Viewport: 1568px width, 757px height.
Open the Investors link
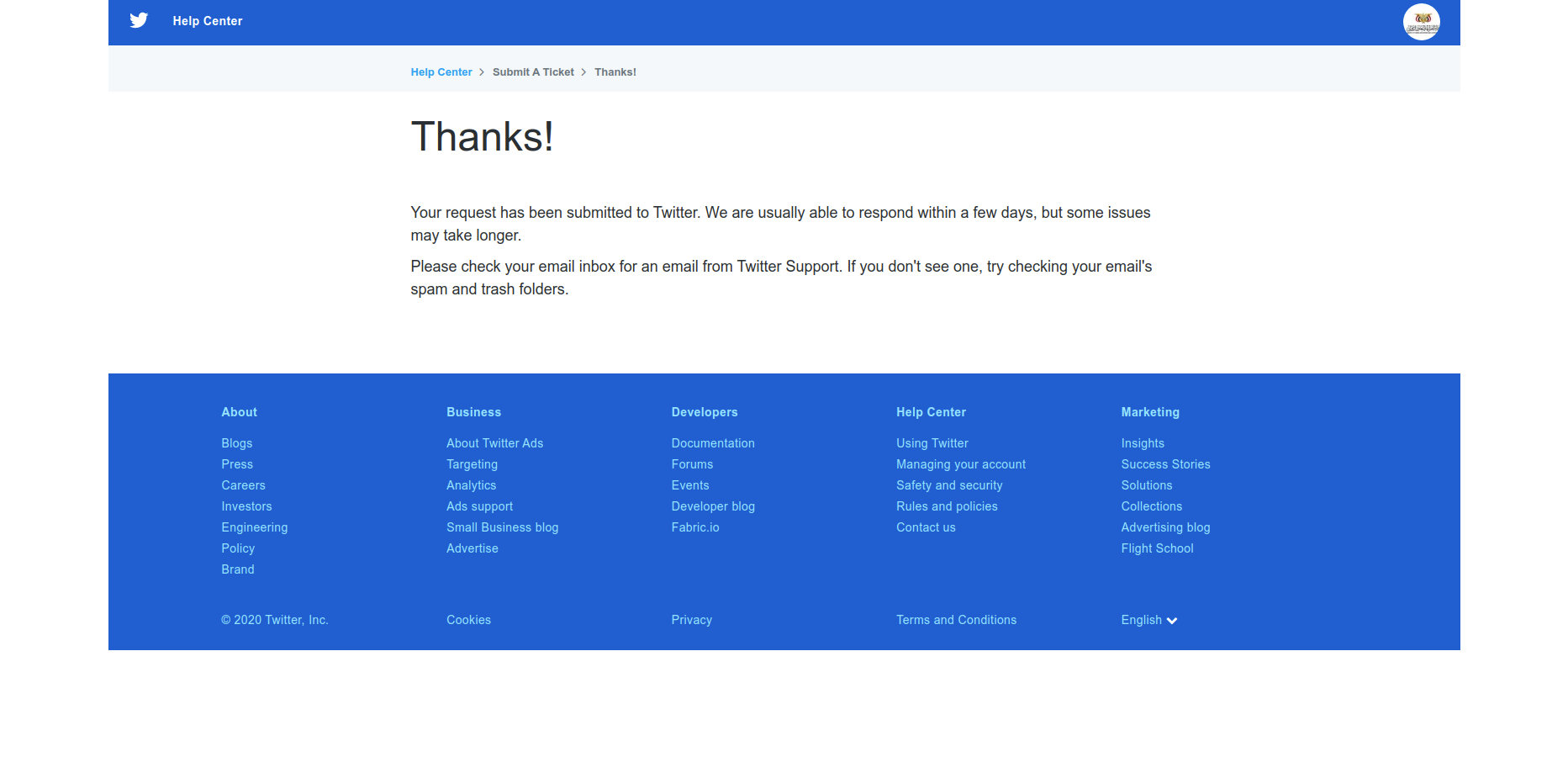246,506
